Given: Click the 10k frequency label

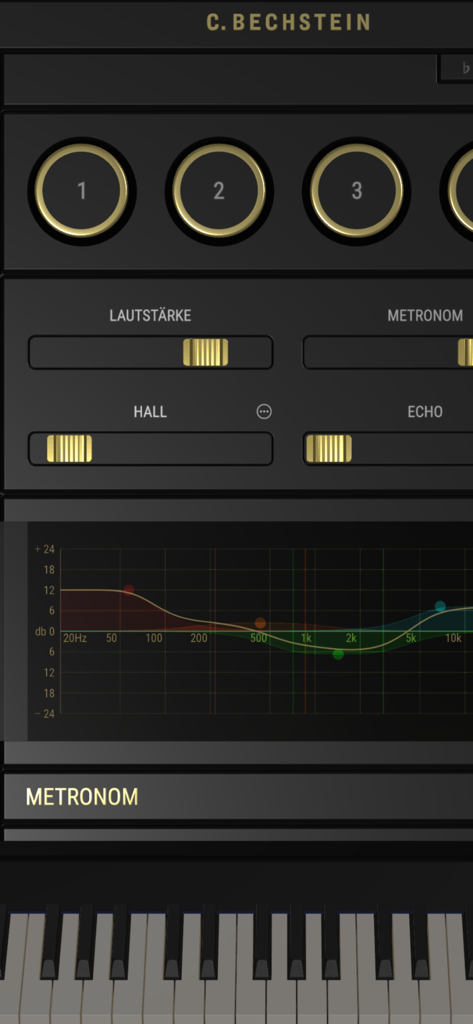Looking at the screenshot, I should tap(453, 638).
